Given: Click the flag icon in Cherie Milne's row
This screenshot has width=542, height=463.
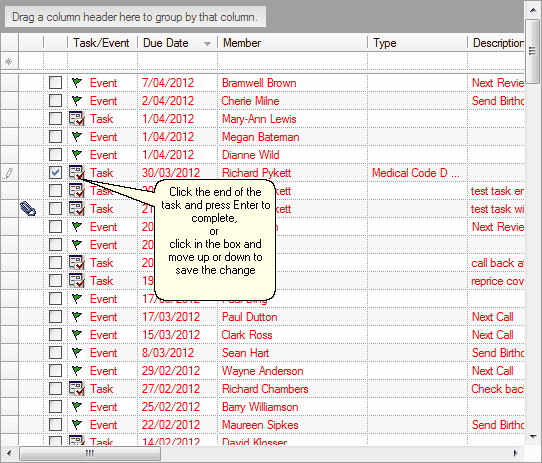Looking at the screenshot, I should click(x=77, y=101).
